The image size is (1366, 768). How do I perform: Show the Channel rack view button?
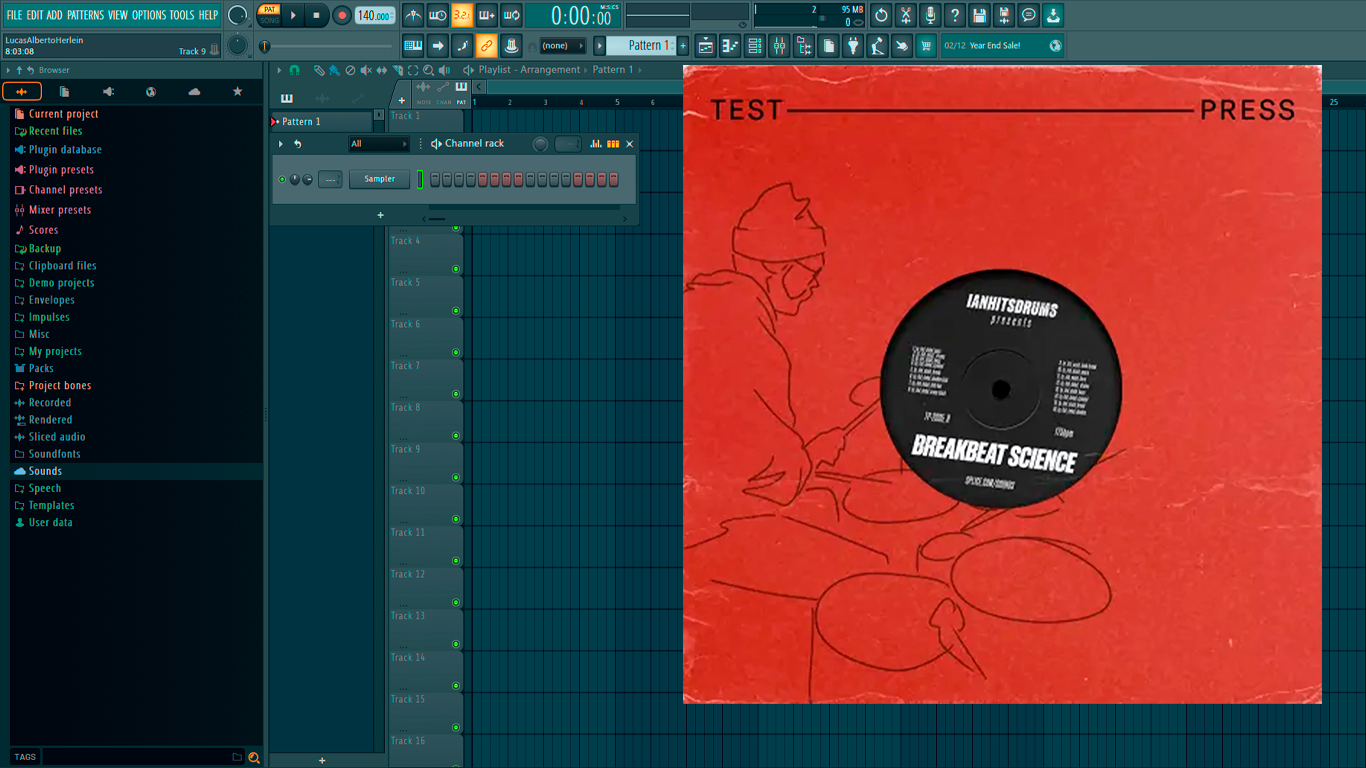click(x=755, y=45)
